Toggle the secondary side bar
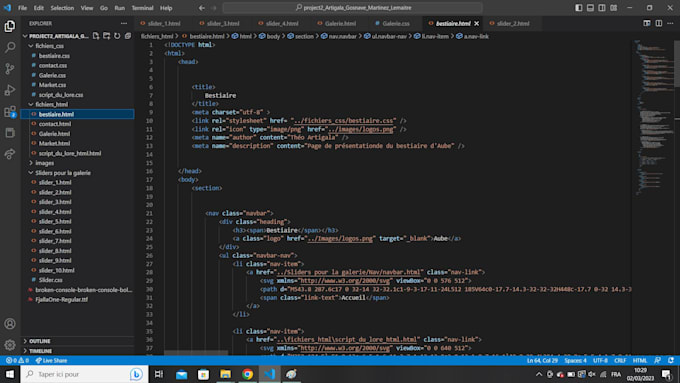 [x=602, y=8]
